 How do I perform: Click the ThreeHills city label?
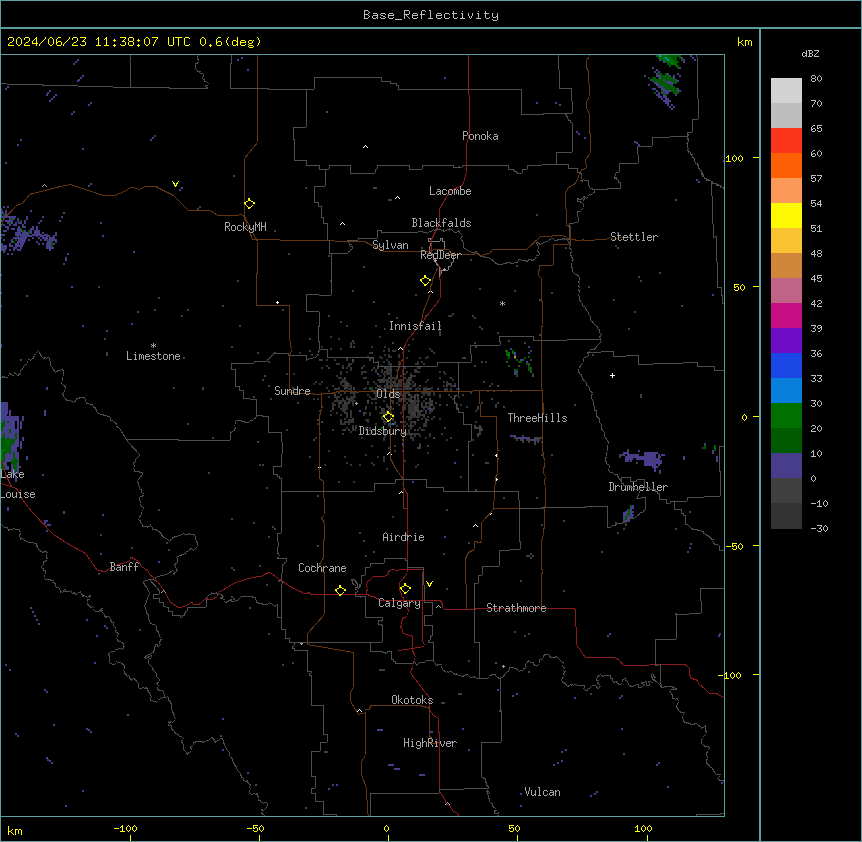pyautogui.click(x=537, y=418)
